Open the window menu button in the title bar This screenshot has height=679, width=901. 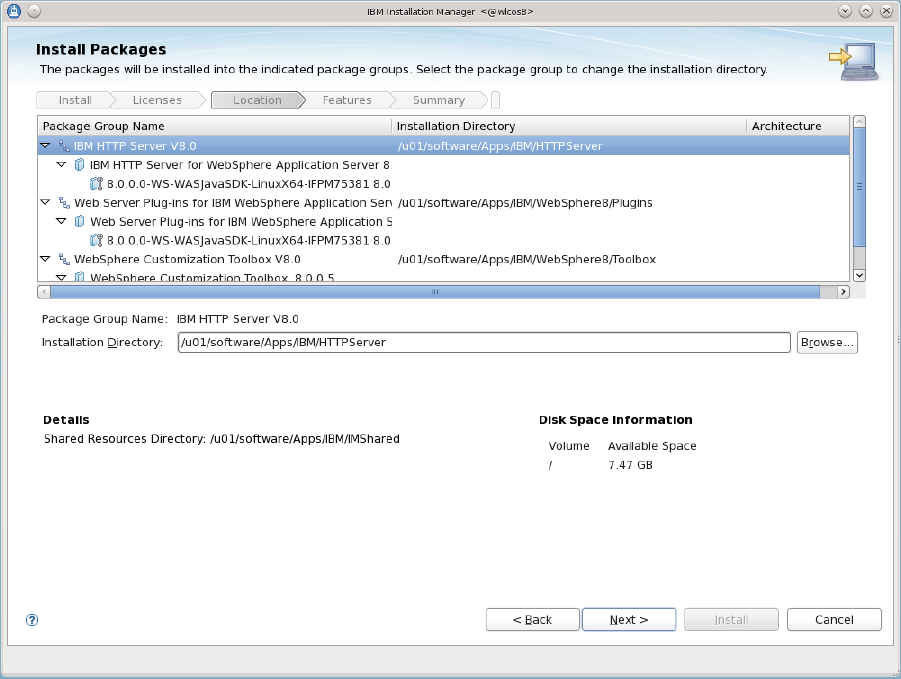(x=34, y=11)
